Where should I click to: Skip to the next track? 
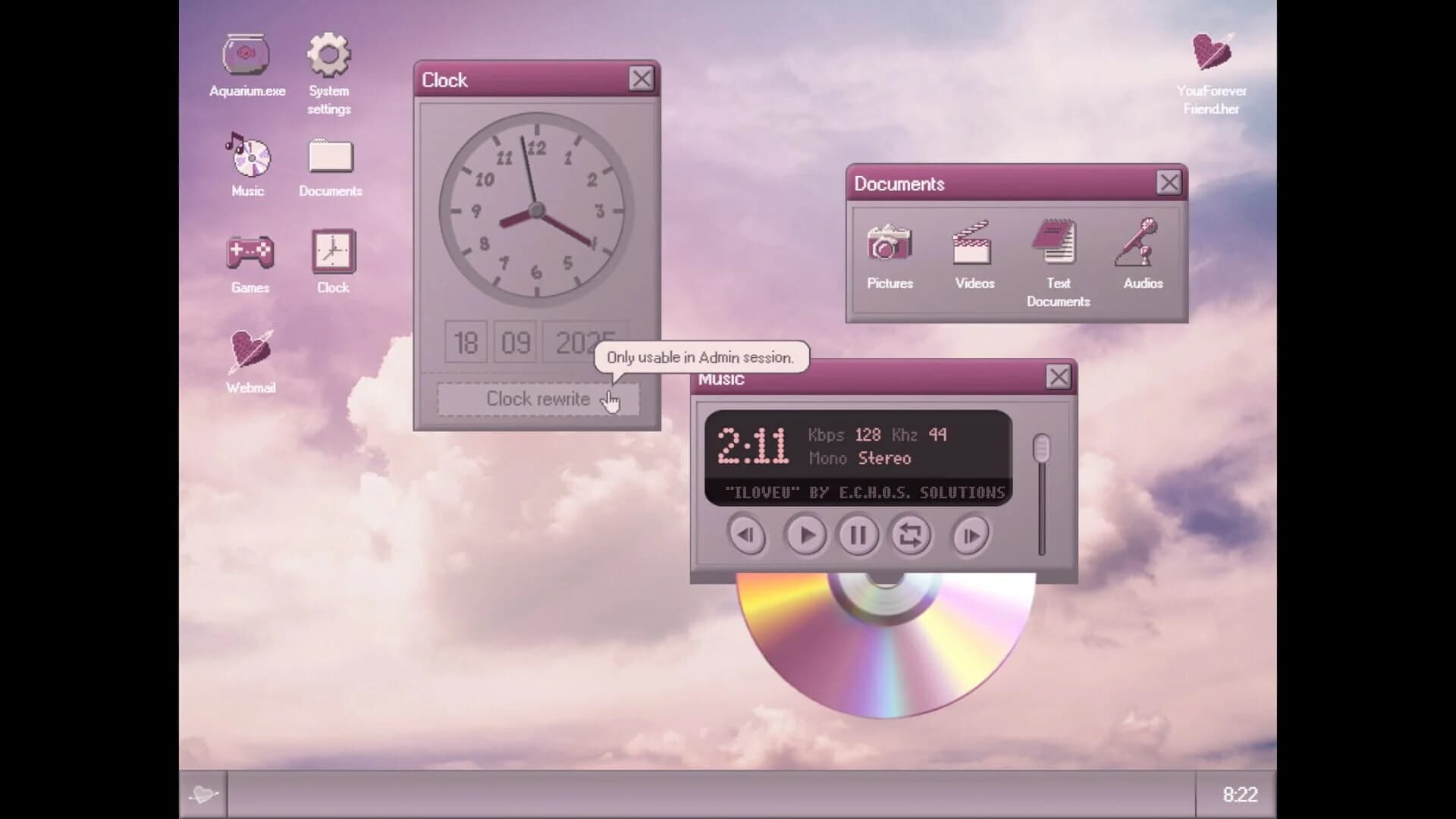tap(969, 535)
